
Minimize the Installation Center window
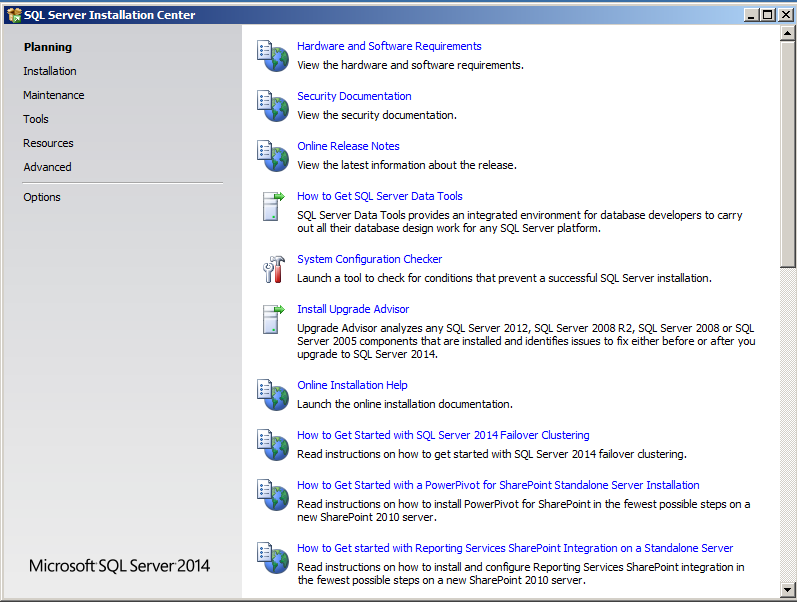click(751, 15)
